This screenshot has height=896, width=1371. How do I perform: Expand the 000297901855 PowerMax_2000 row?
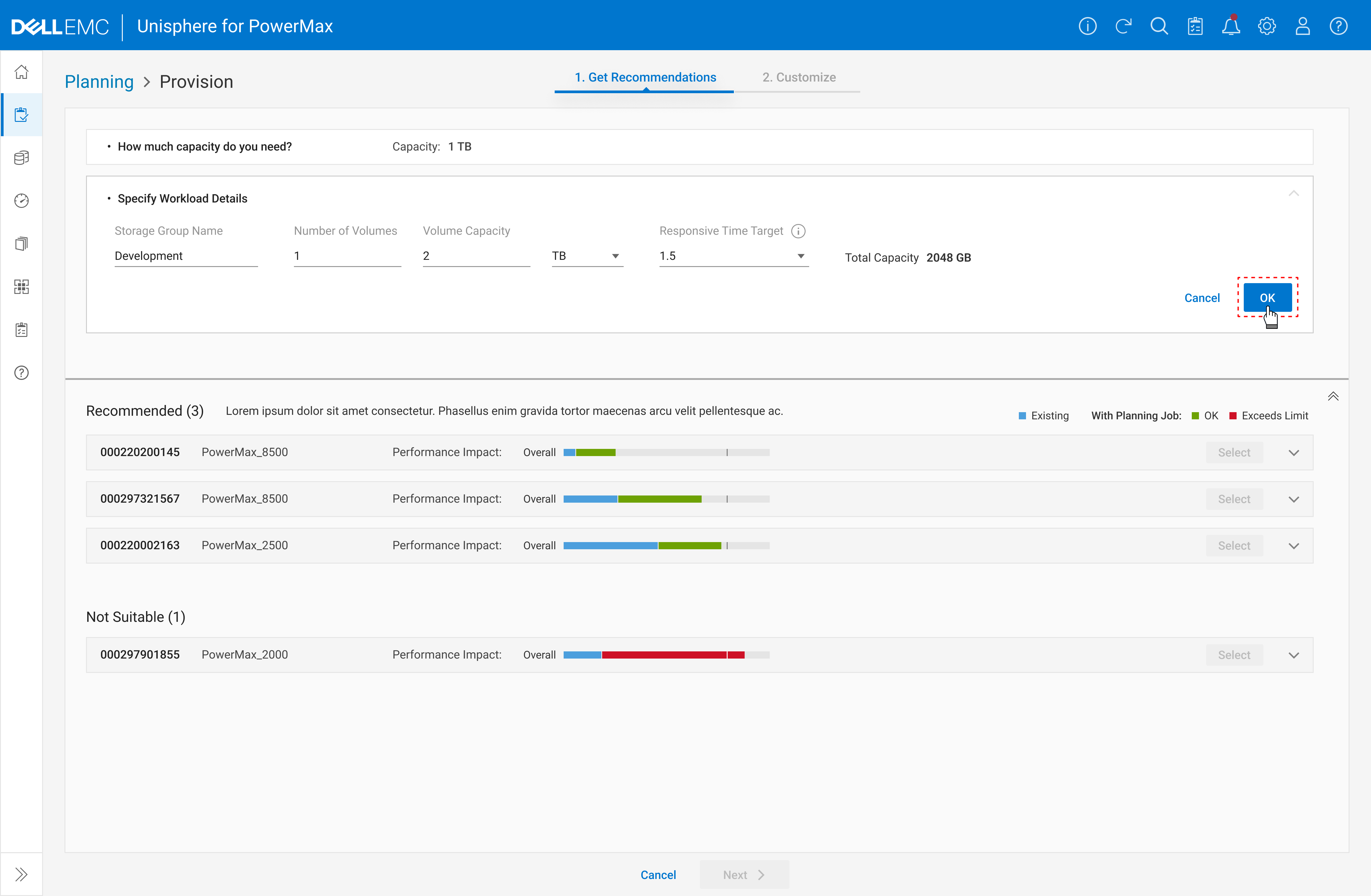click(x=1293, y=655)
